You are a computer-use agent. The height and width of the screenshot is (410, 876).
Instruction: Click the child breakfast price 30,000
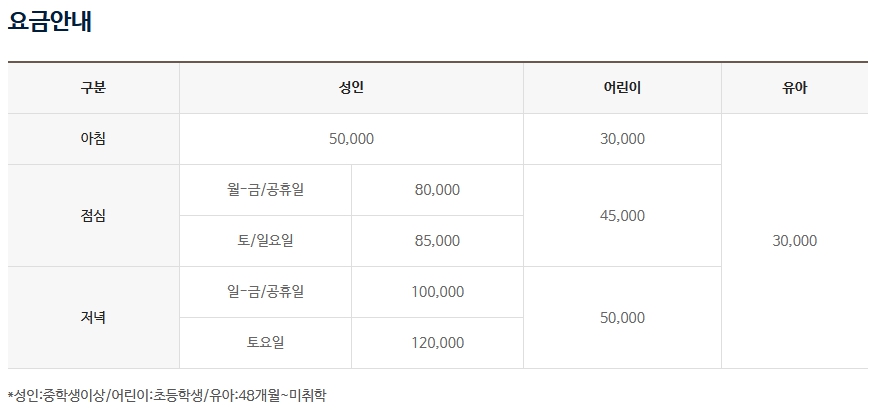pos(622,139)
